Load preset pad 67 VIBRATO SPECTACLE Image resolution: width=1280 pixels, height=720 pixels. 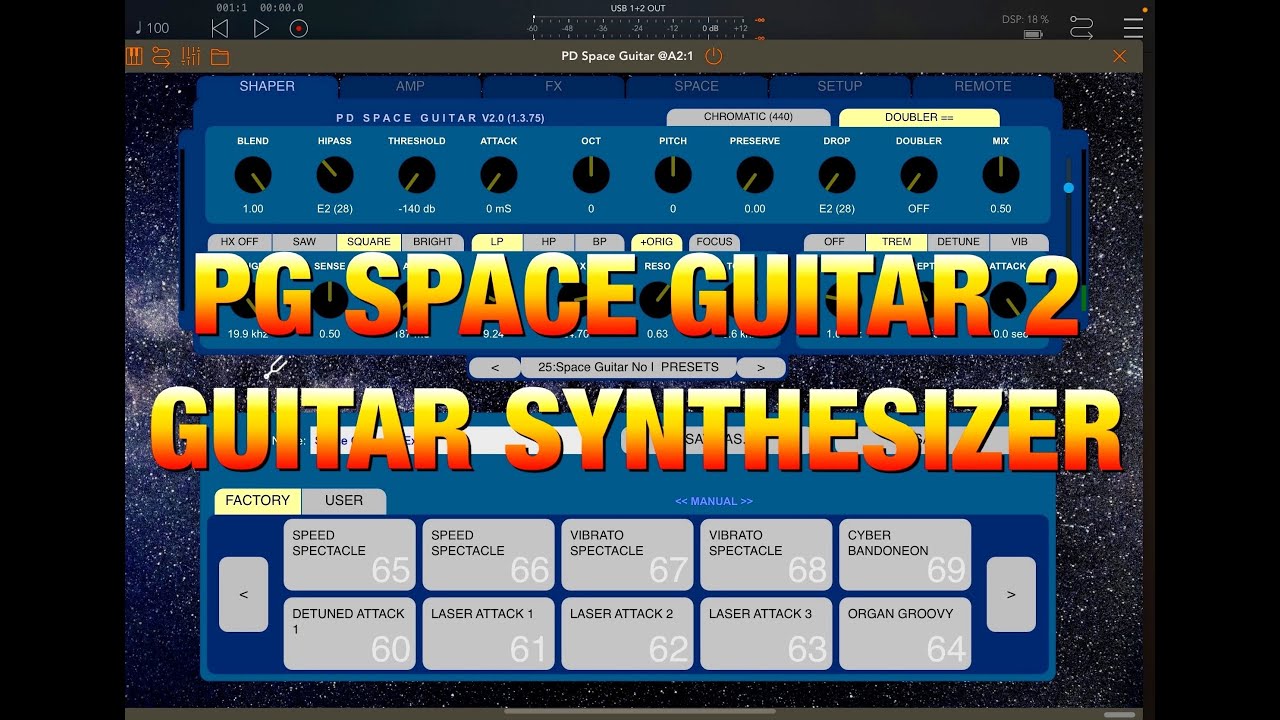[x=628, y=554]
